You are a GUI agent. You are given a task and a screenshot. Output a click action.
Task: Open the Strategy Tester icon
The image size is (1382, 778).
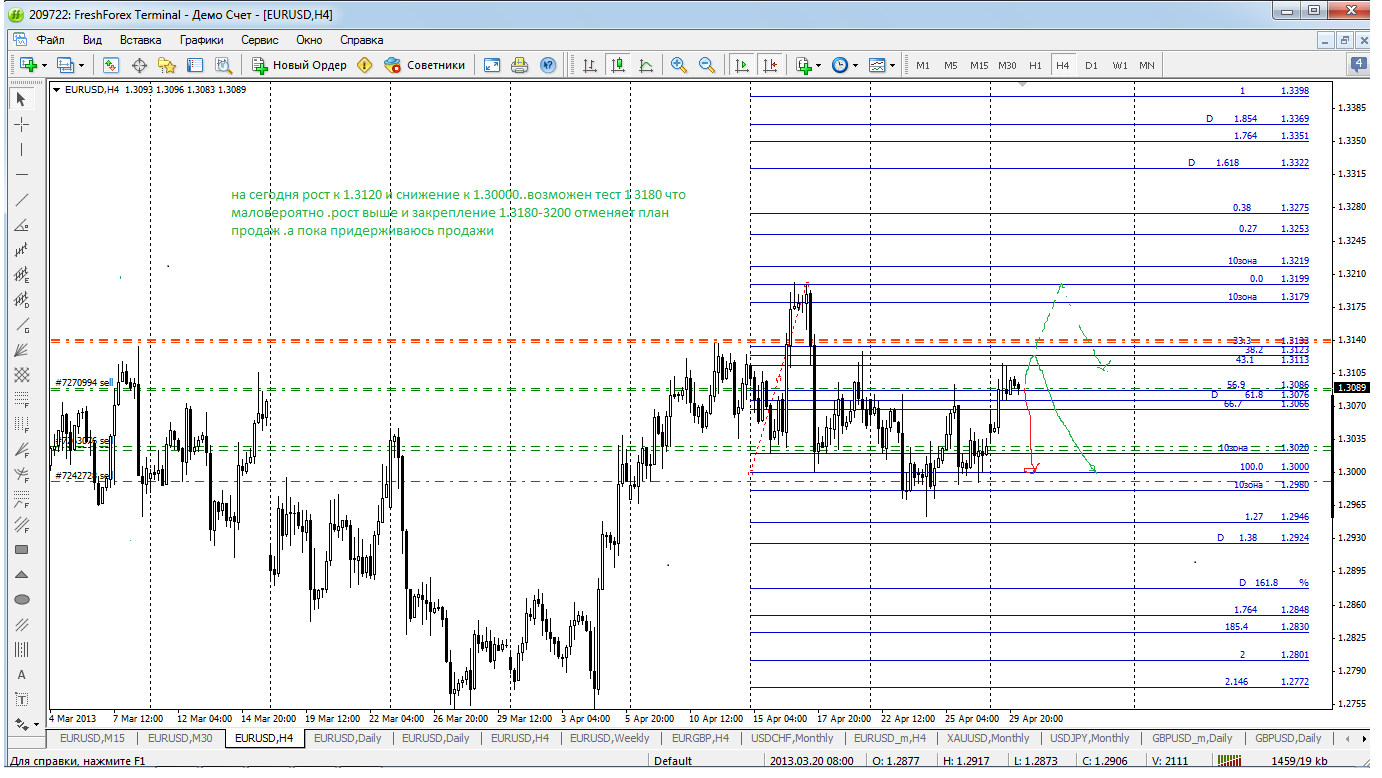coord(223,65)
